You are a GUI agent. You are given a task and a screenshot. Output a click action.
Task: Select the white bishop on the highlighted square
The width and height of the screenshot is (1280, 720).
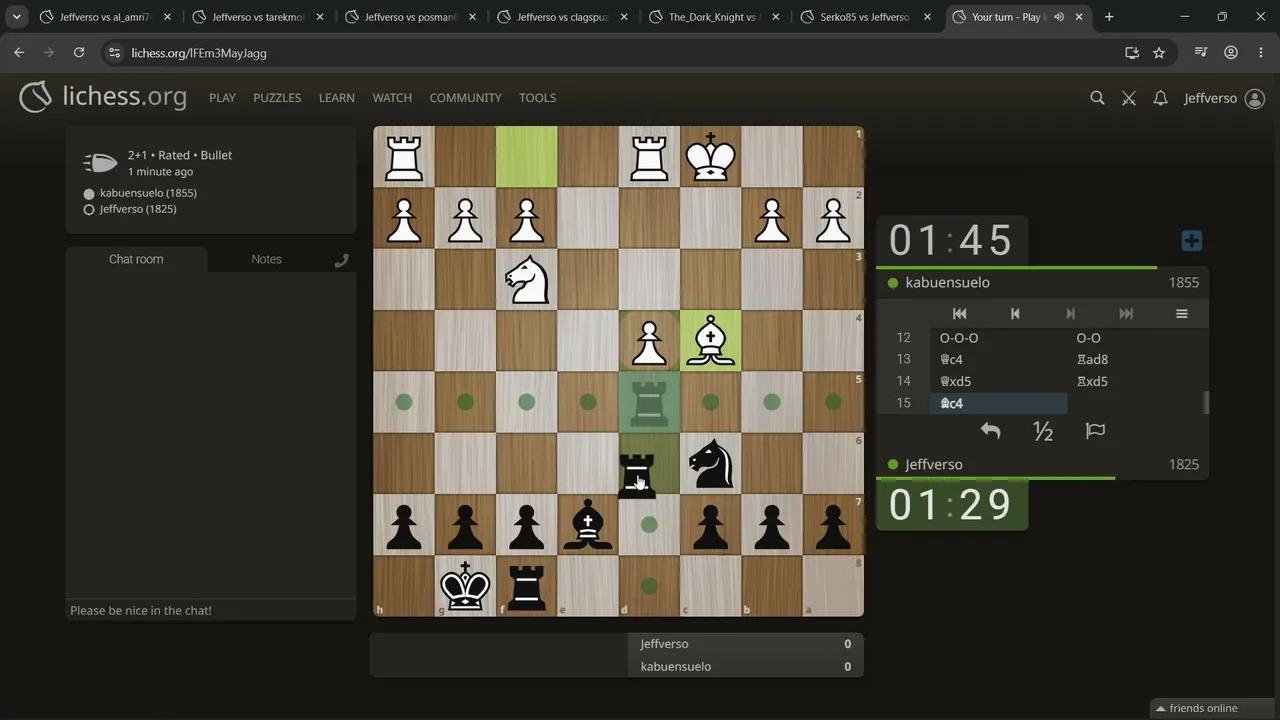coord(711,341)
